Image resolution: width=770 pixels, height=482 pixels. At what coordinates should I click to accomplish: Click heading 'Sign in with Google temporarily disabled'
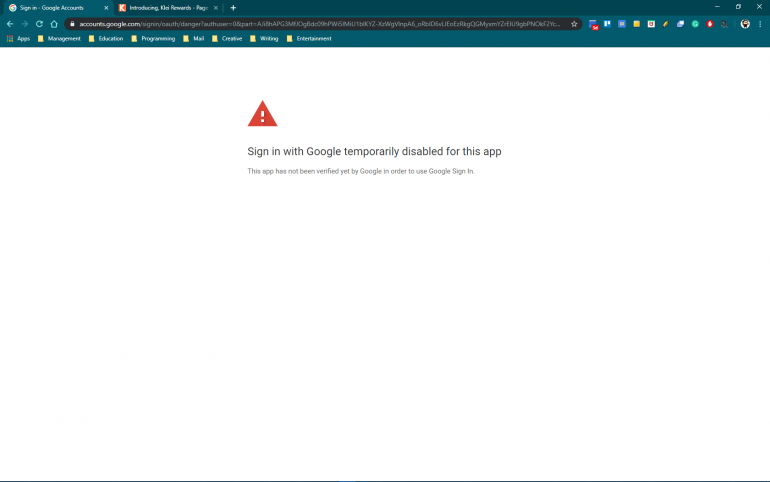pyautogui.click(x=374, y=151)
